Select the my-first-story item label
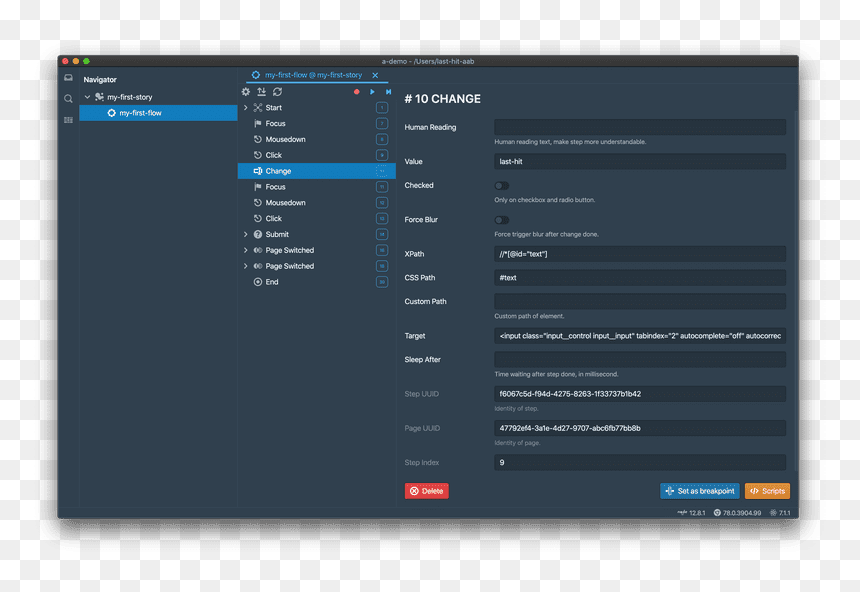This screenshot has width=860, height=592. [x=129, y=97]
